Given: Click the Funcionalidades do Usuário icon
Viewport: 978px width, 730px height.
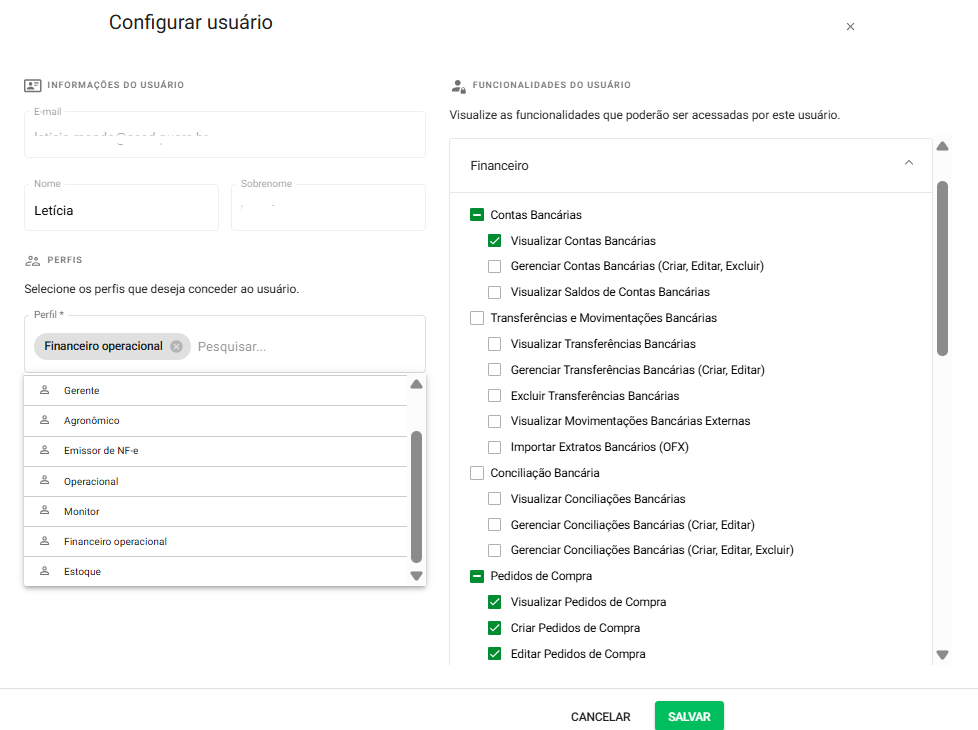Looking at the screenshot, I should (458, 86).
